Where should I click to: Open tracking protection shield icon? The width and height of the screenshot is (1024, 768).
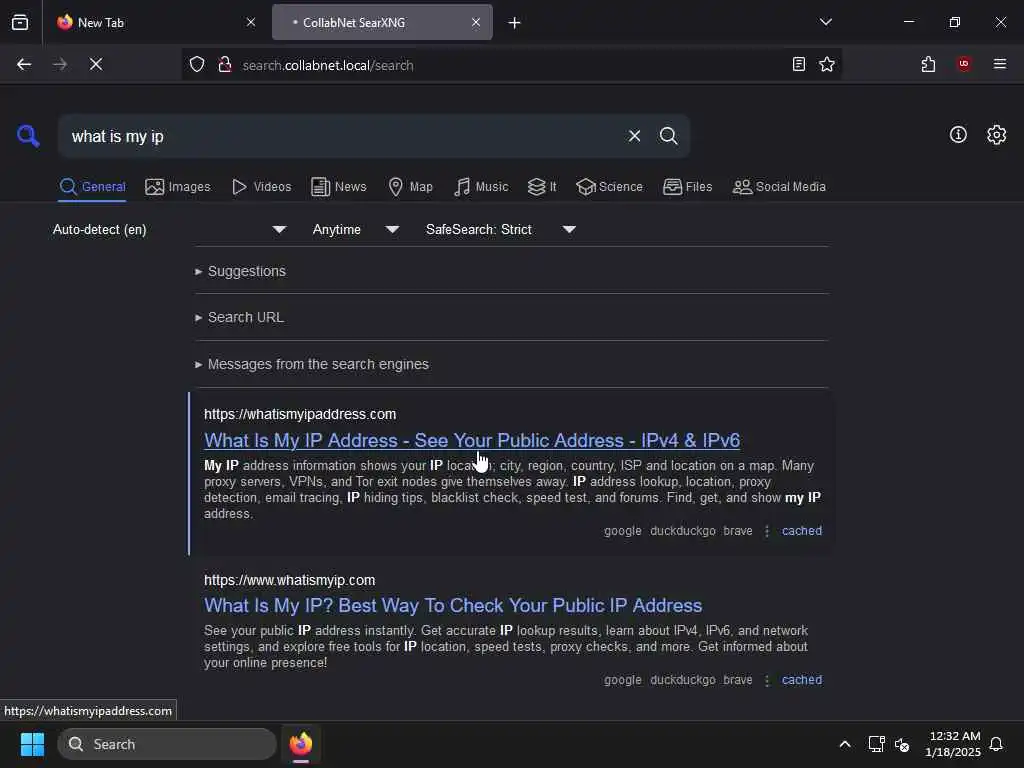pos(197,65)
